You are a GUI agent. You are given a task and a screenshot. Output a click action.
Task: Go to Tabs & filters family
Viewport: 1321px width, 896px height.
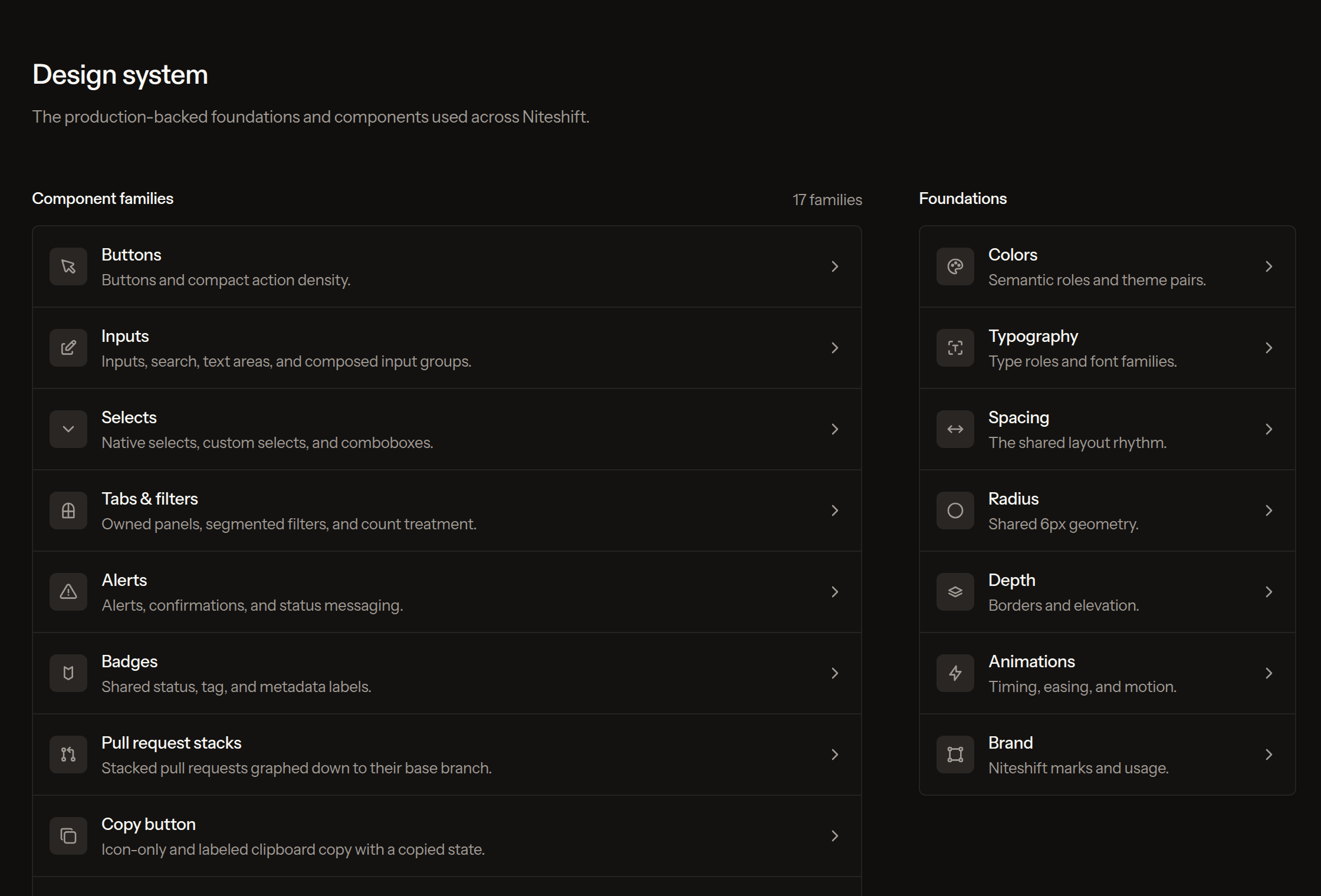(447, 510)
